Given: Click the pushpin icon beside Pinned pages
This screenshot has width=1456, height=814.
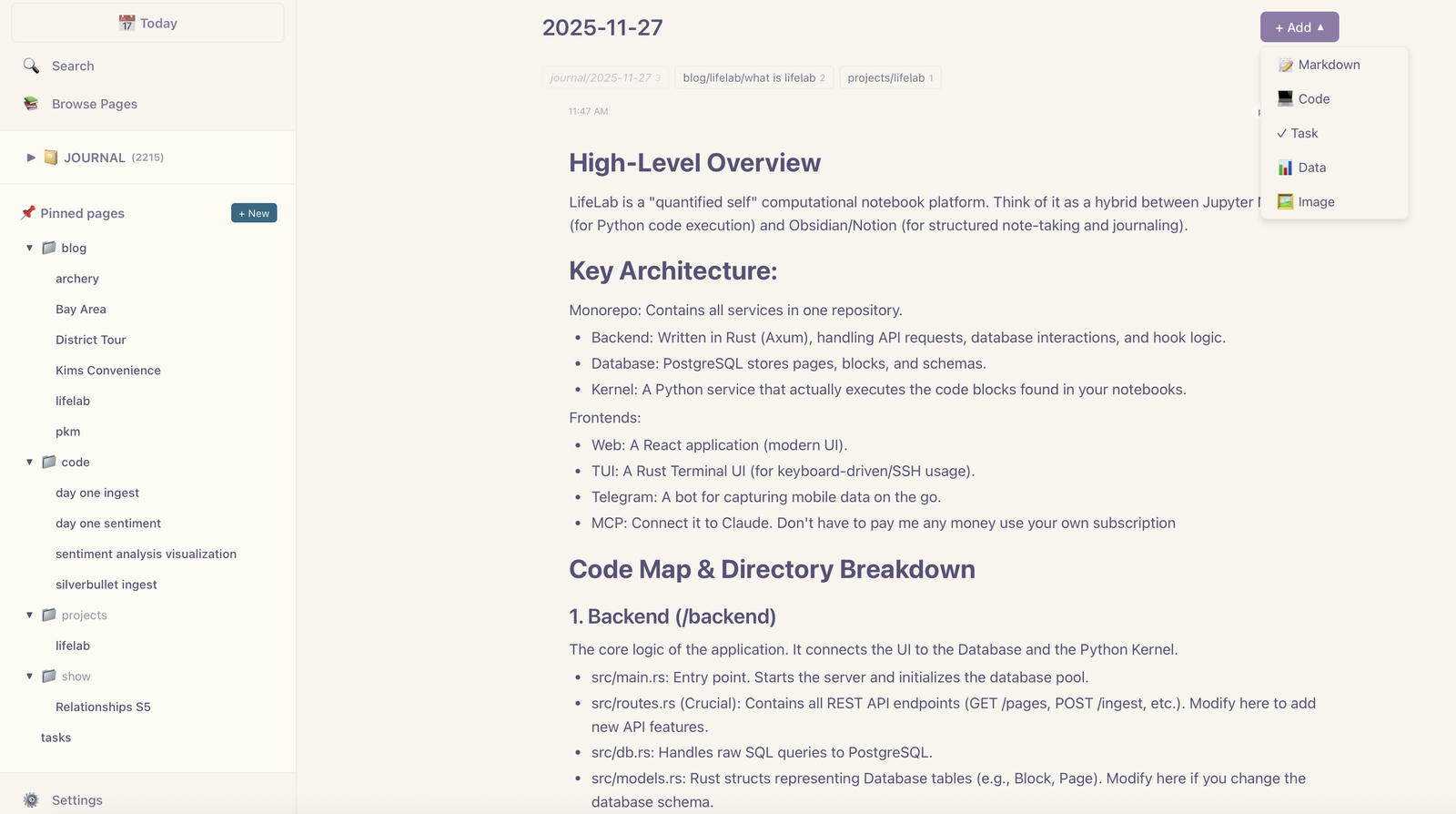Looking at the screenshot, I should coord(28,212).
